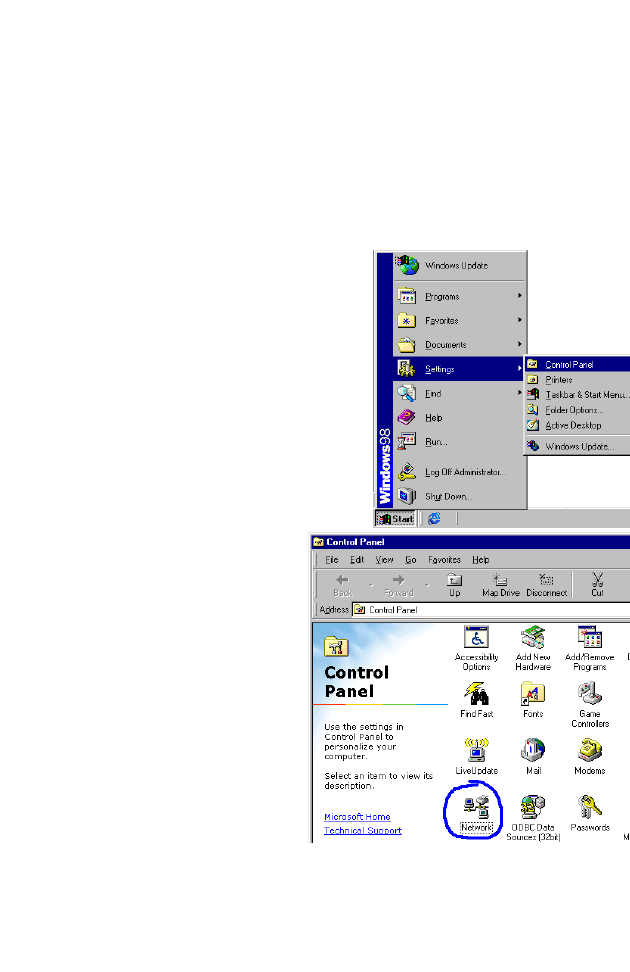Select Windows Update in Settings submenu

pyautogui.click(x=578, y=446)
